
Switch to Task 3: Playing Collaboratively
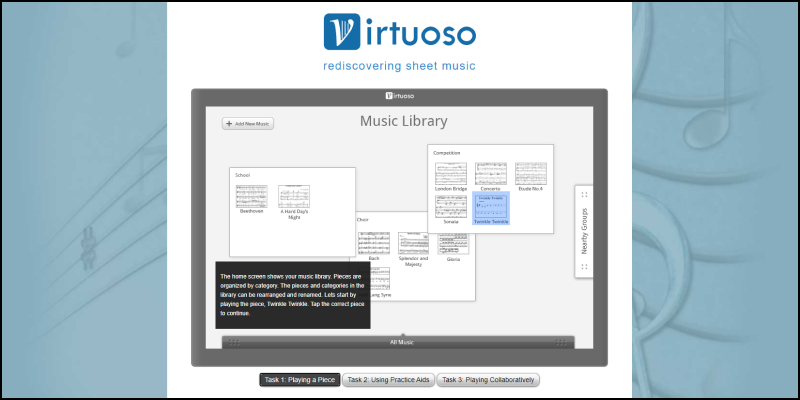488,380
